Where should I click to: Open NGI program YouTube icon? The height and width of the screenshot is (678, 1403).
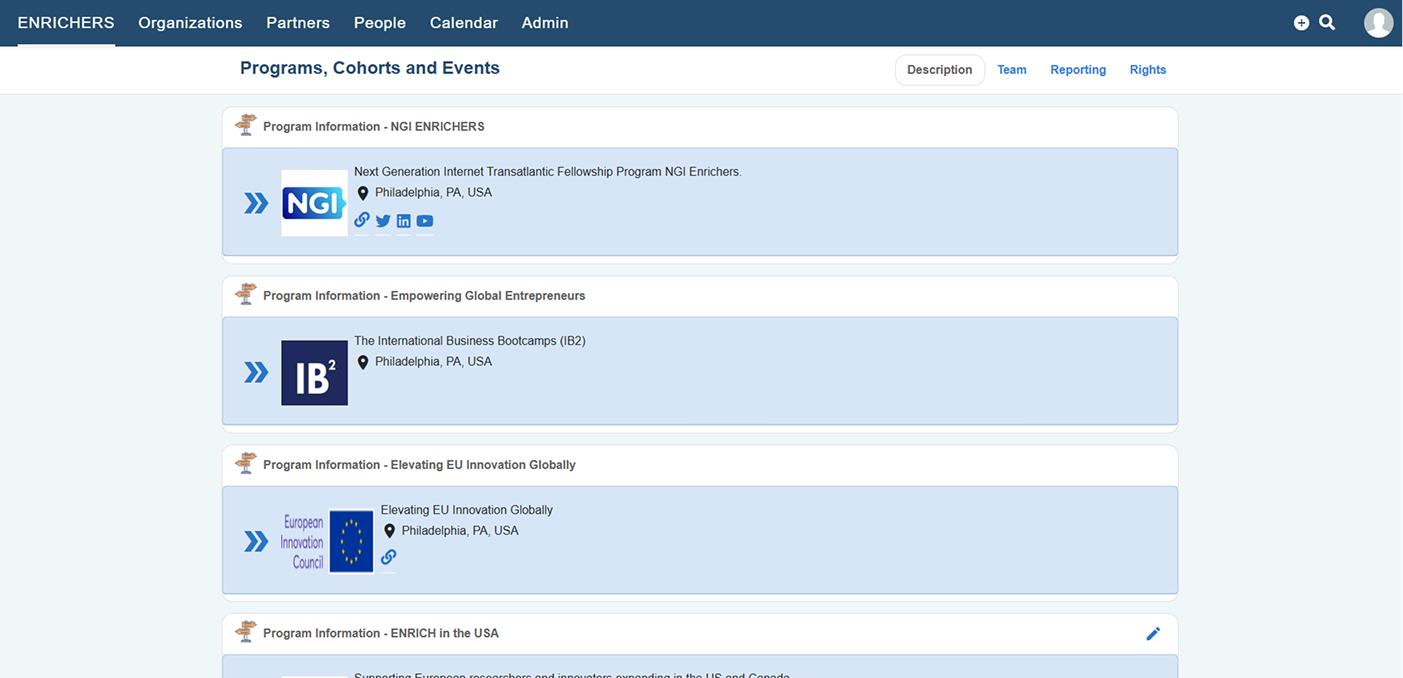coord(425,221)
